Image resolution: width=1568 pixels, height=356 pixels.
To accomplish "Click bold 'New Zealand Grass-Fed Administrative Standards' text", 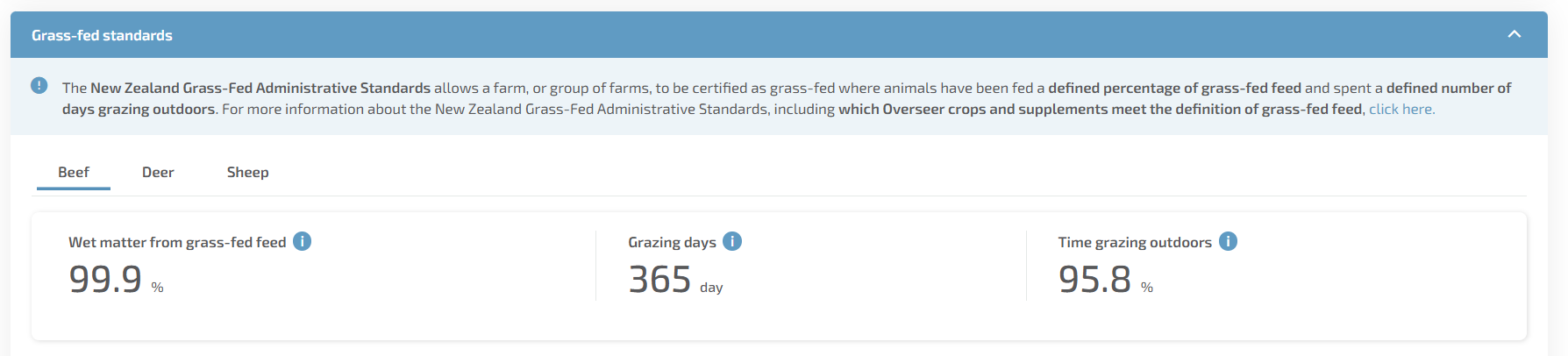I will (x=260, y=88).
